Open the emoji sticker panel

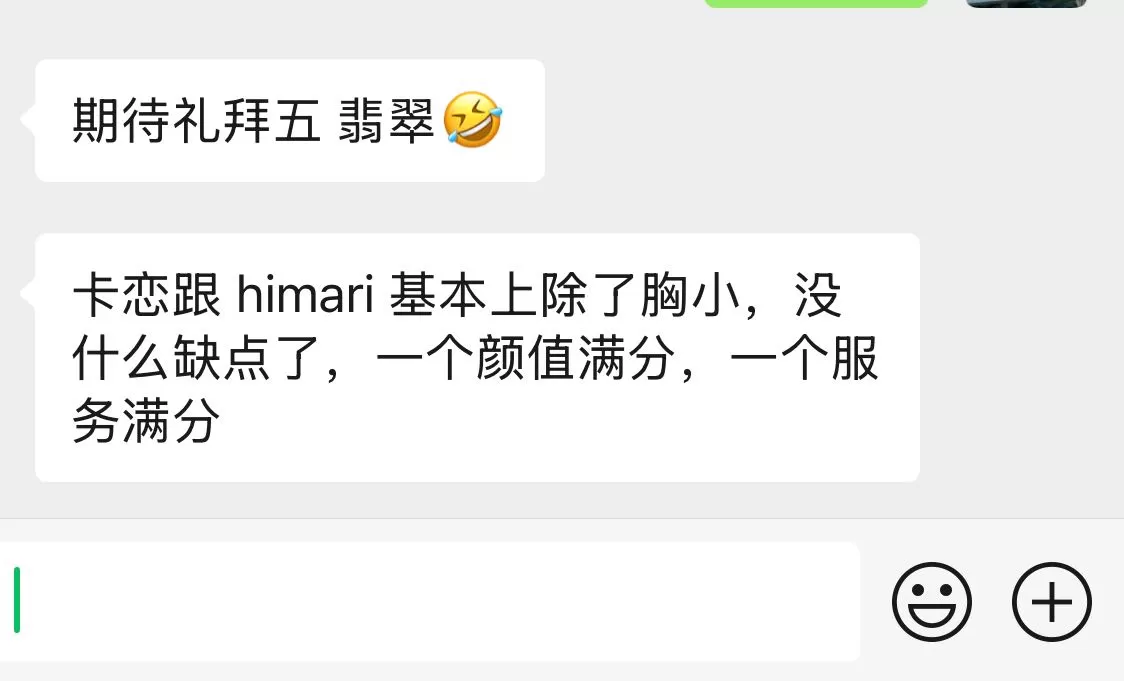[x=931, y=601]
